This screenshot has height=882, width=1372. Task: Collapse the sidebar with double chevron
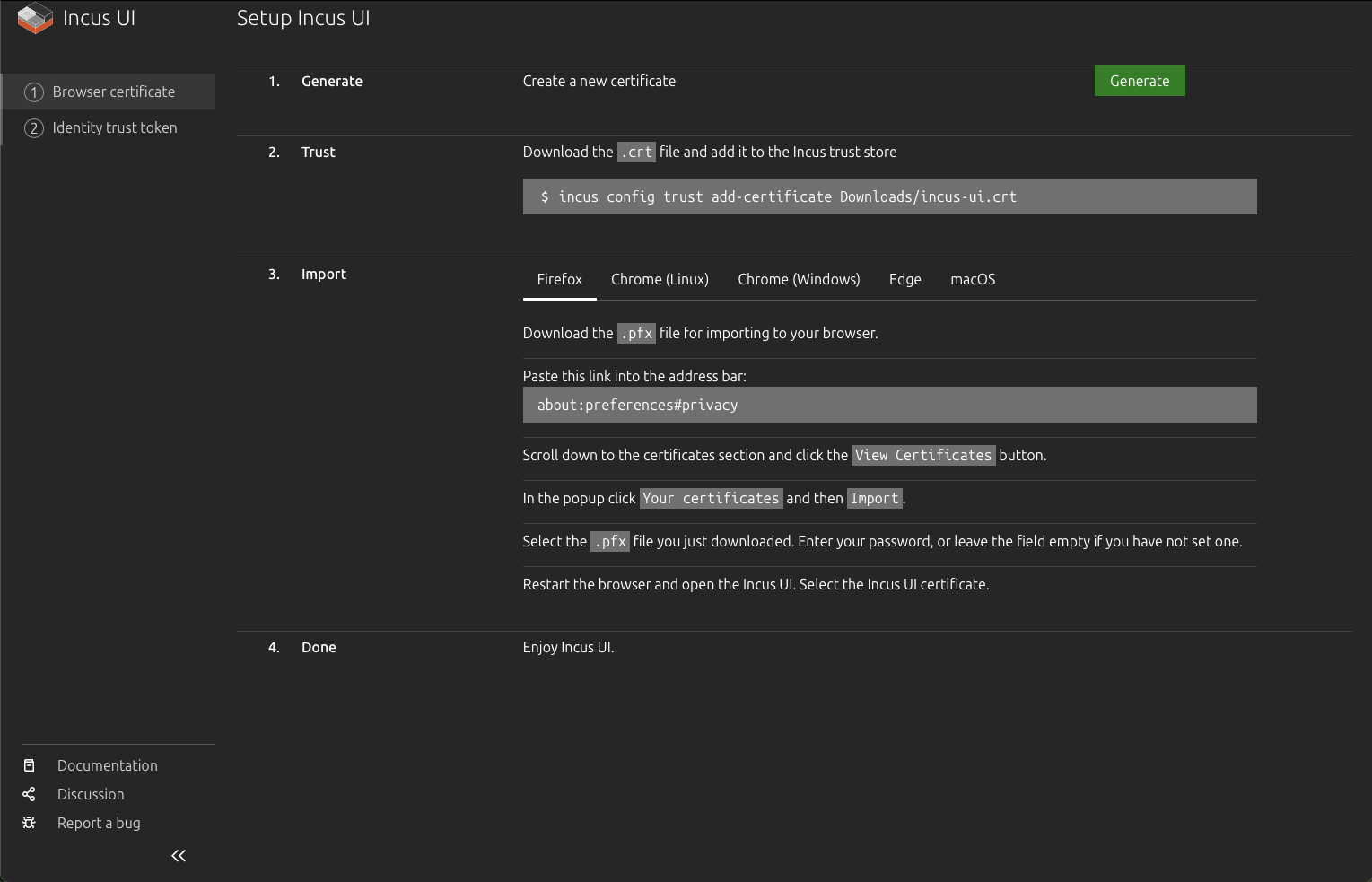(x=179, y=856)
